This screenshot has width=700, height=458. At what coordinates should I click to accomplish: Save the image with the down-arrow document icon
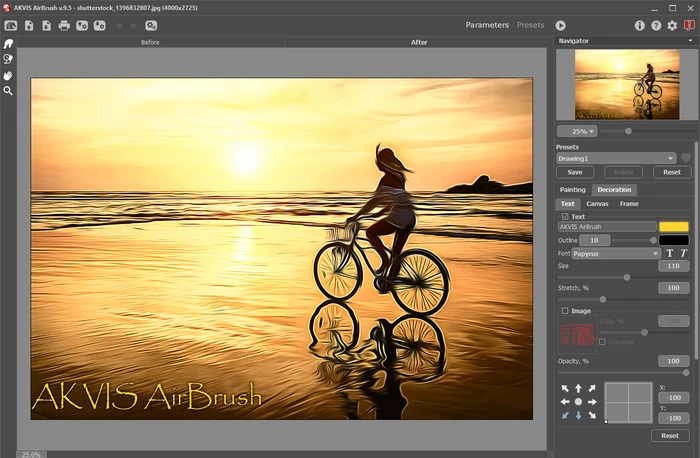pyautogui.click(x=46, y=25)
